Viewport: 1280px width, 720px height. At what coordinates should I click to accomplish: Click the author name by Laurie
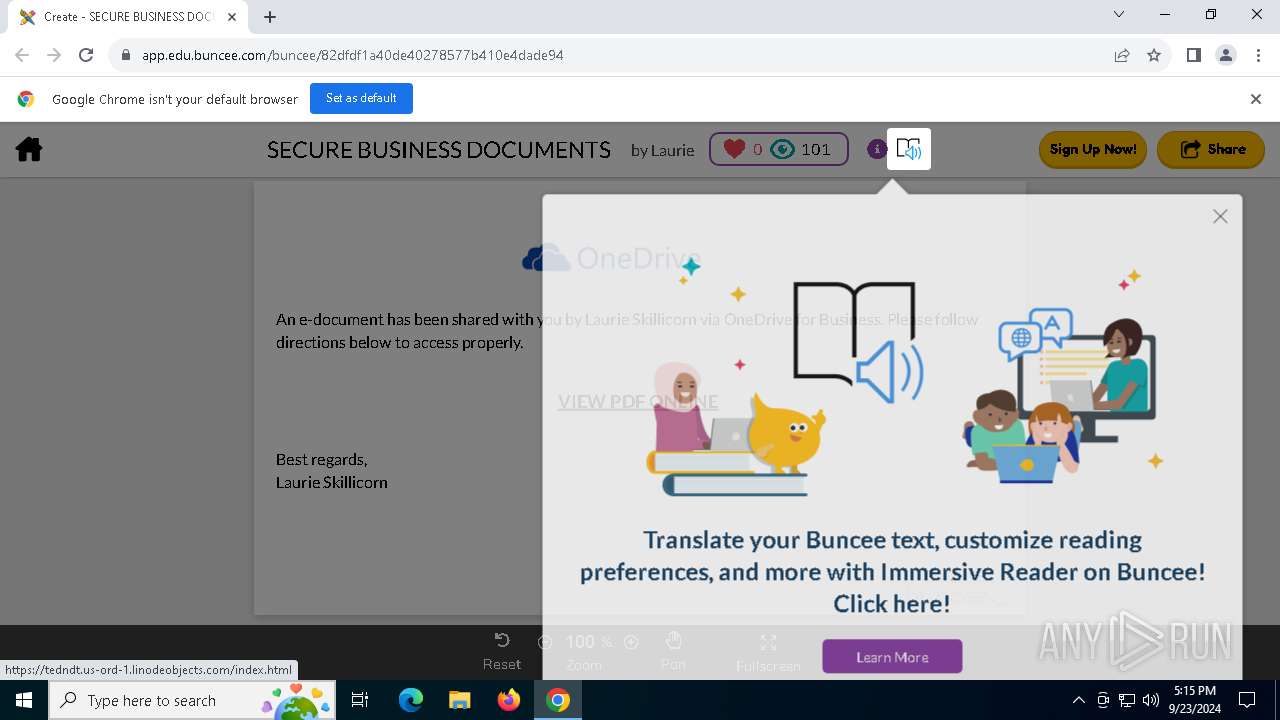(662, 150)
